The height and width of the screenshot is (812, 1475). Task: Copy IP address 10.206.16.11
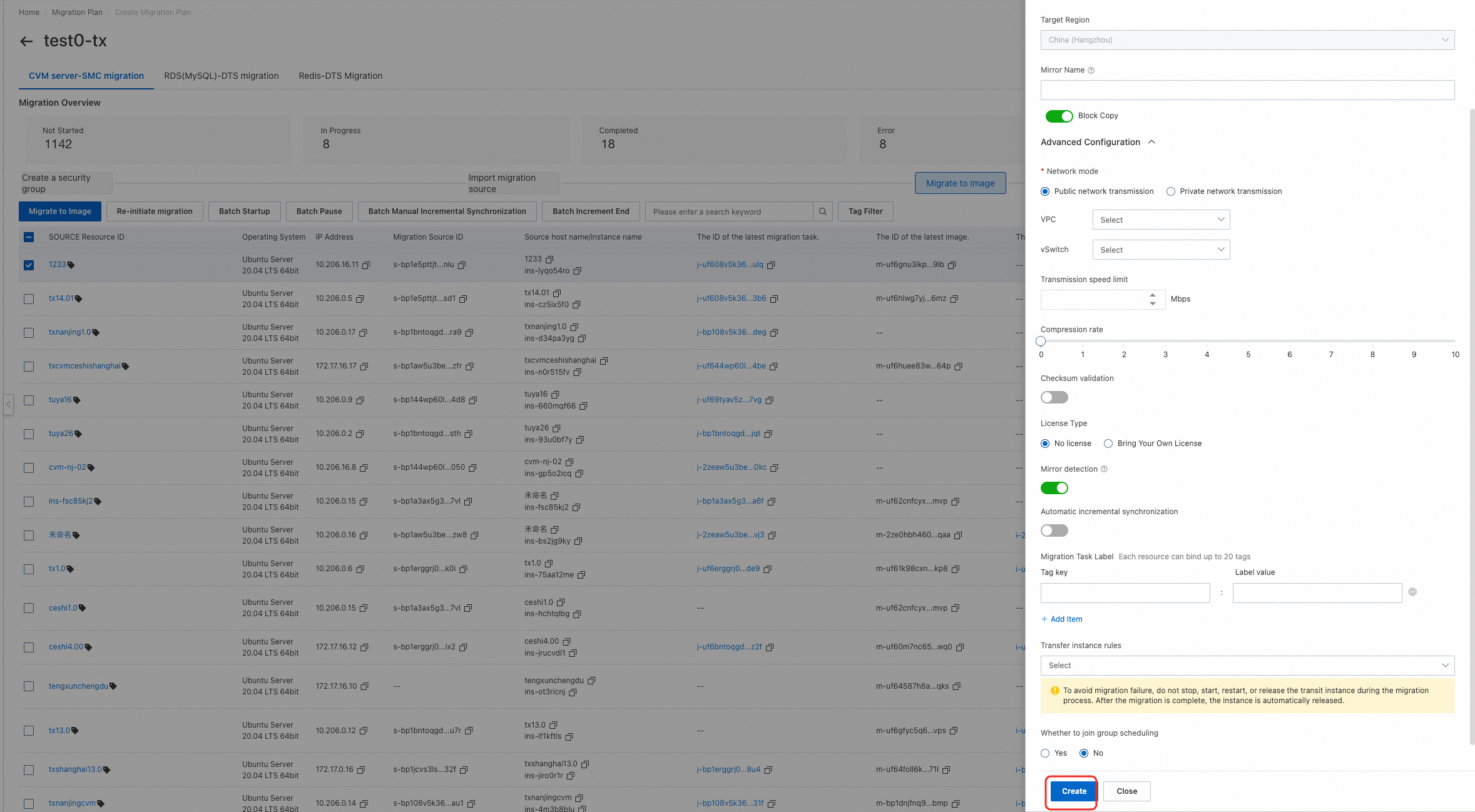click(366, 265)
